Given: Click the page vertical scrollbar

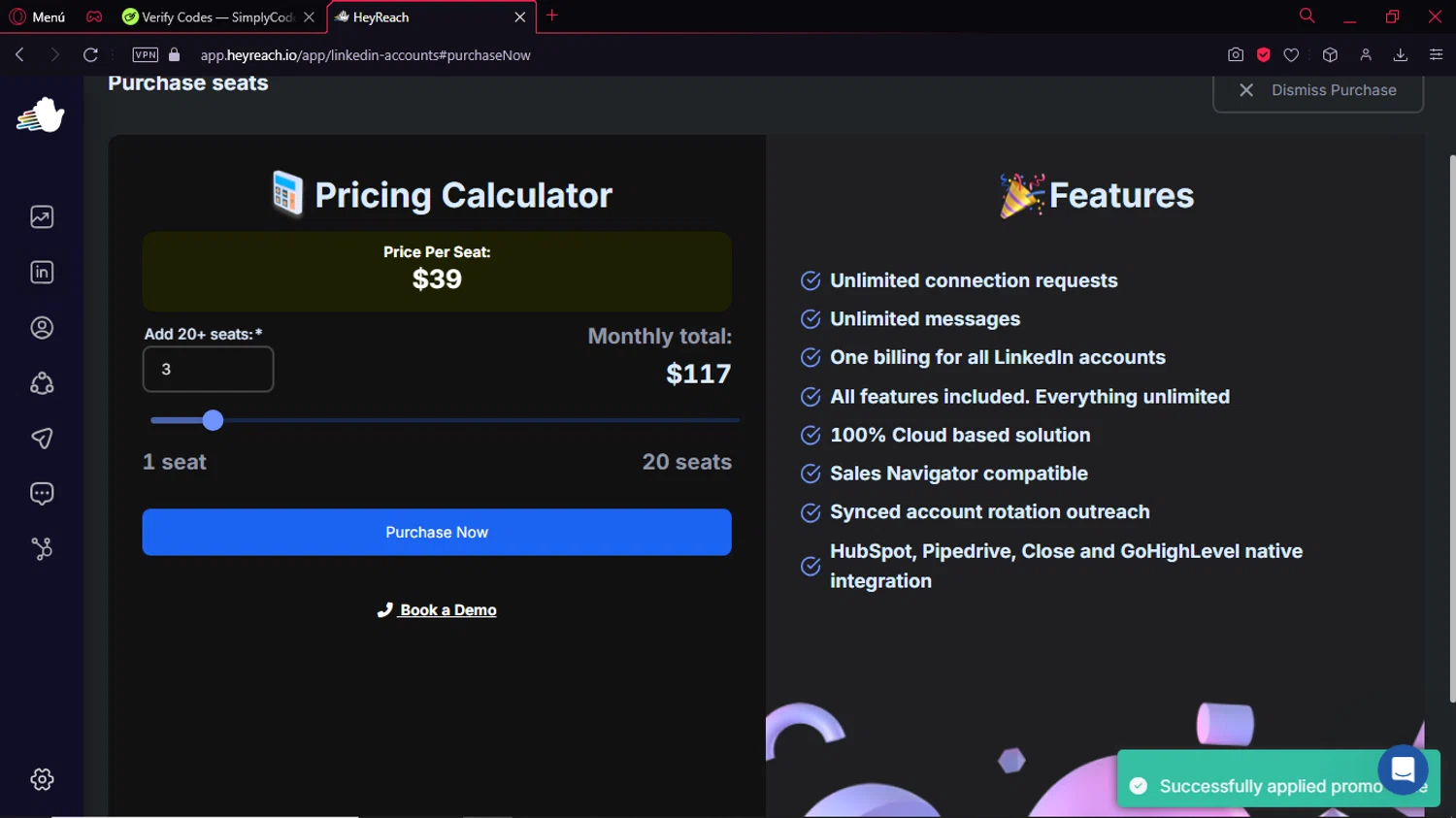Looking at the screenshot, I should [x=1452, y=427].
